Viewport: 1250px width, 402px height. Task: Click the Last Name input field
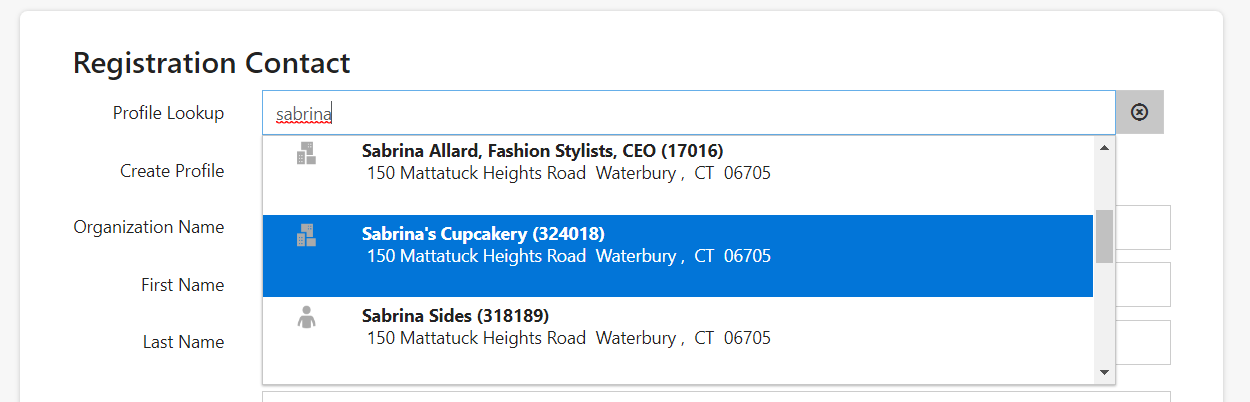point(1143,342)
